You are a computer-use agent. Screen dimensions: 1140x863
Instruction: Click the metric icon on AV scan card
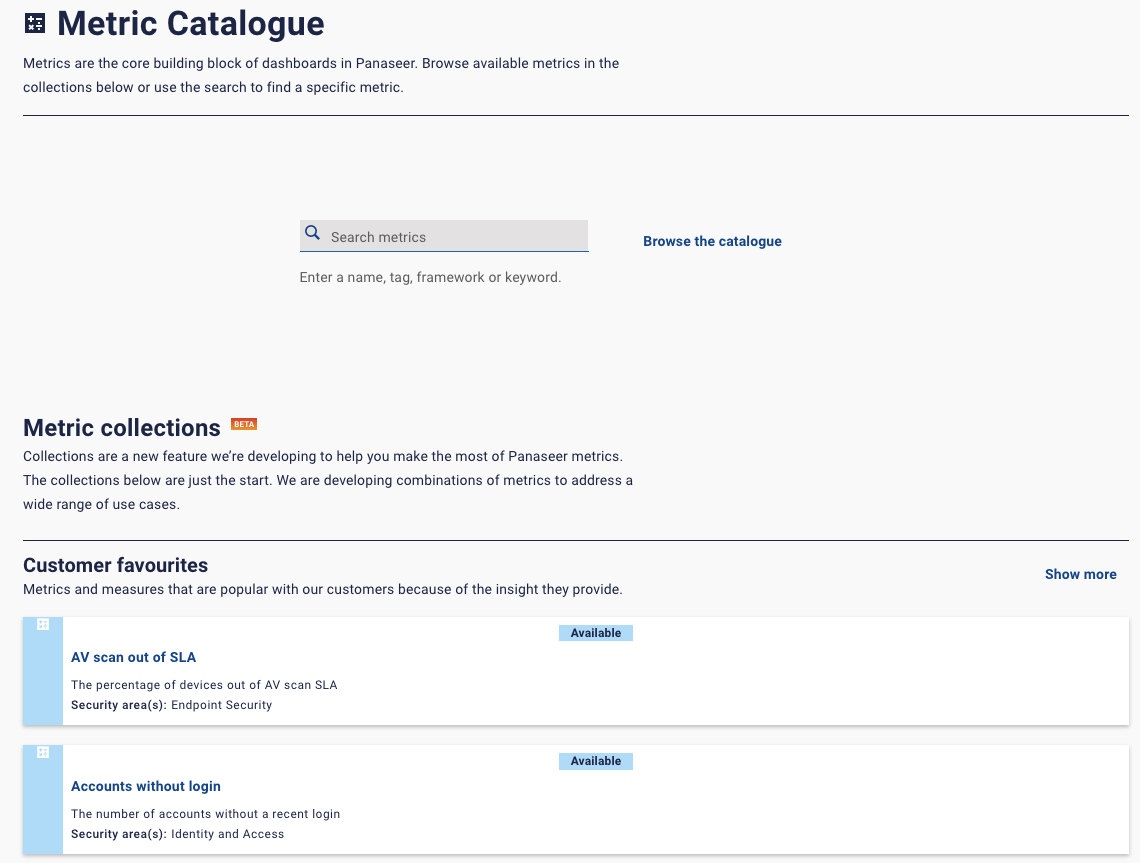pyautogui.click(x=43, y=624)
